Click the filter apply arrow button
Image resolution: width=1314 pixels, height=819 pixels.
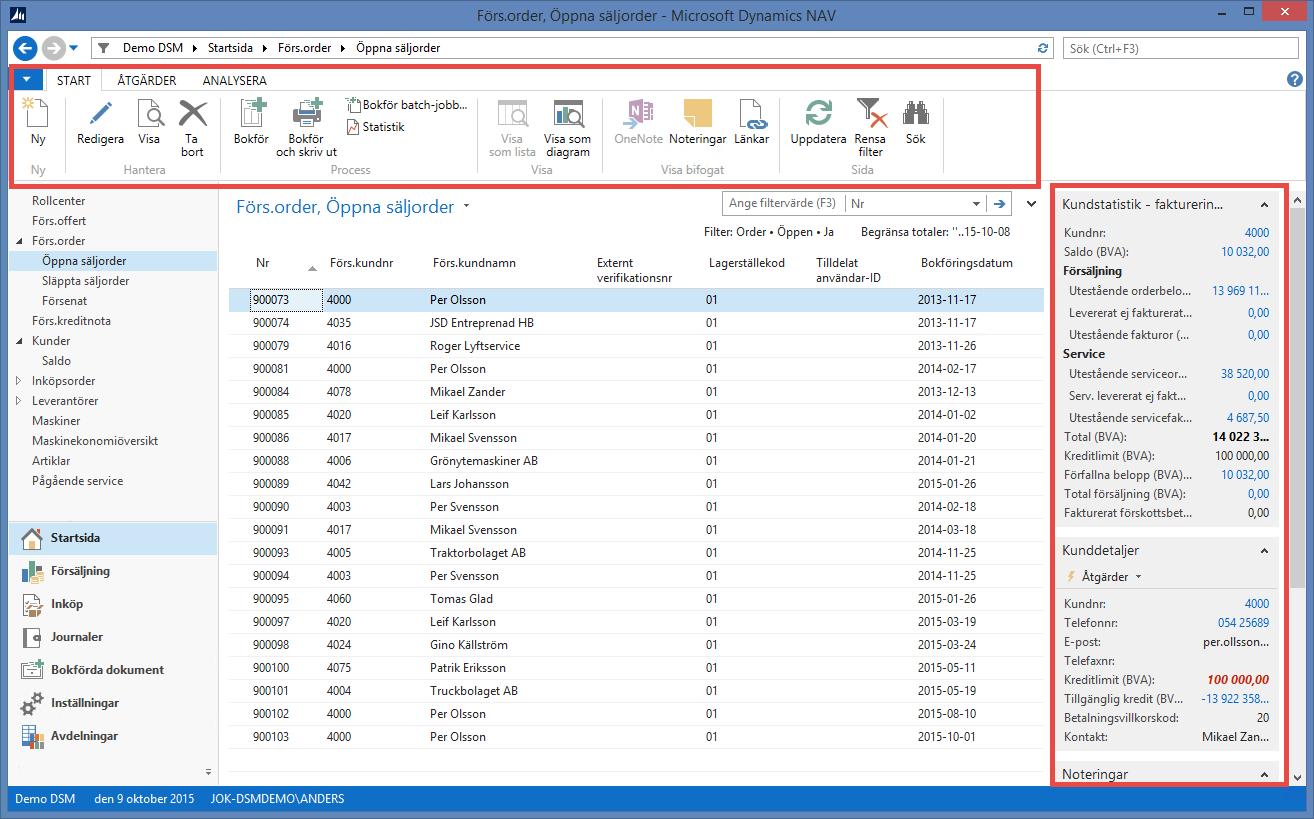[997, 203]
